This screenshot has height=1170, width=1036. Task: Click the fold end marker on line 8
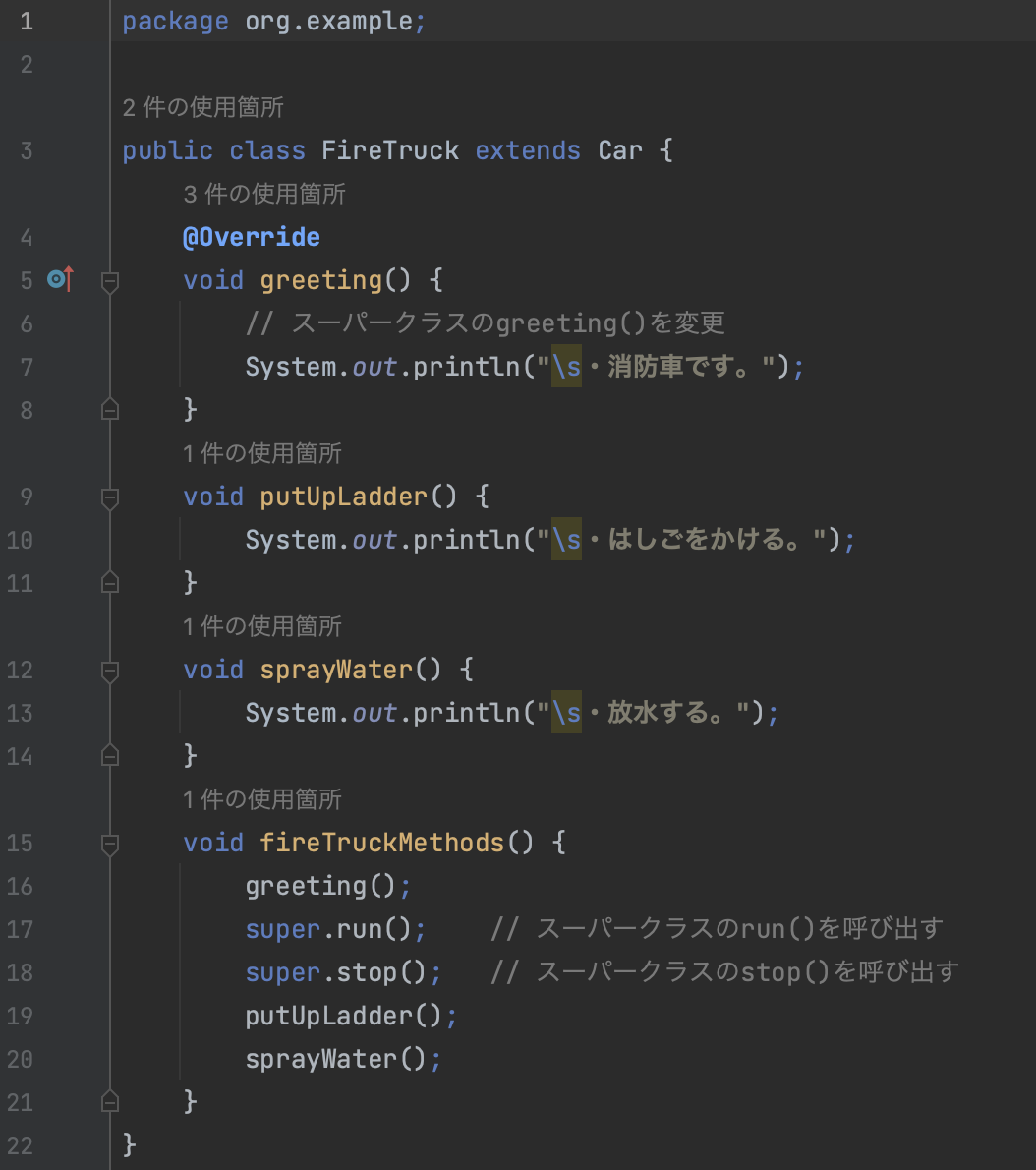[x=110, y=408]
